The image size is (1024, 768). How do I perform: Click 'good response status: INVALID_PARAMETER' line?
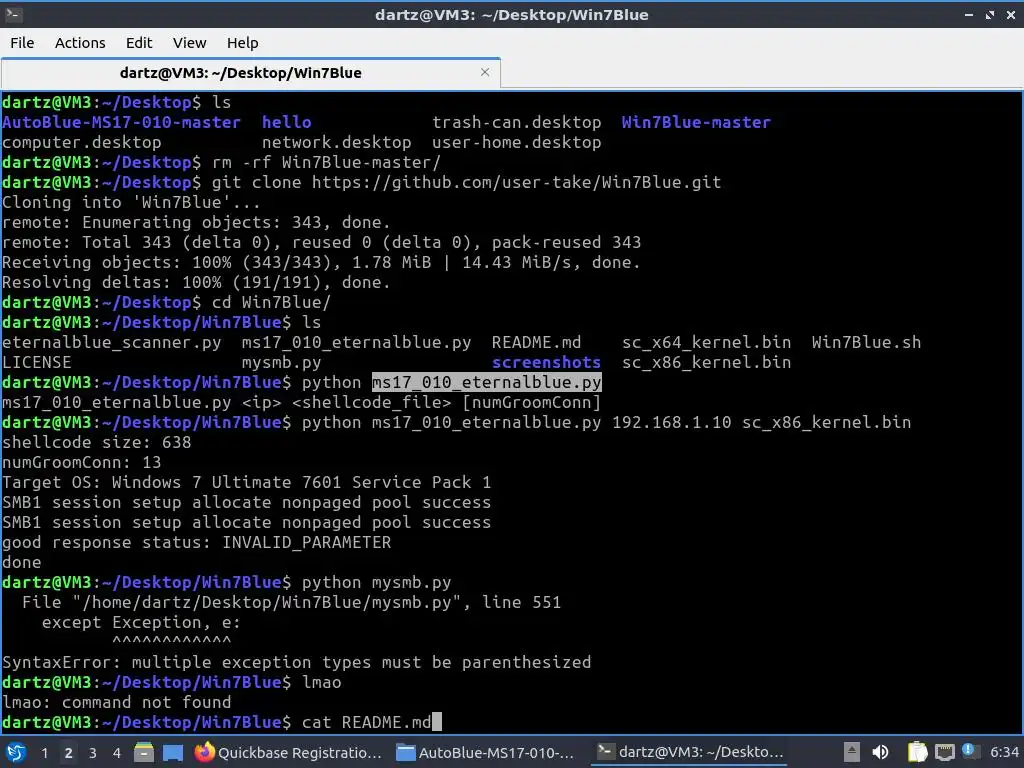(197, 542)
